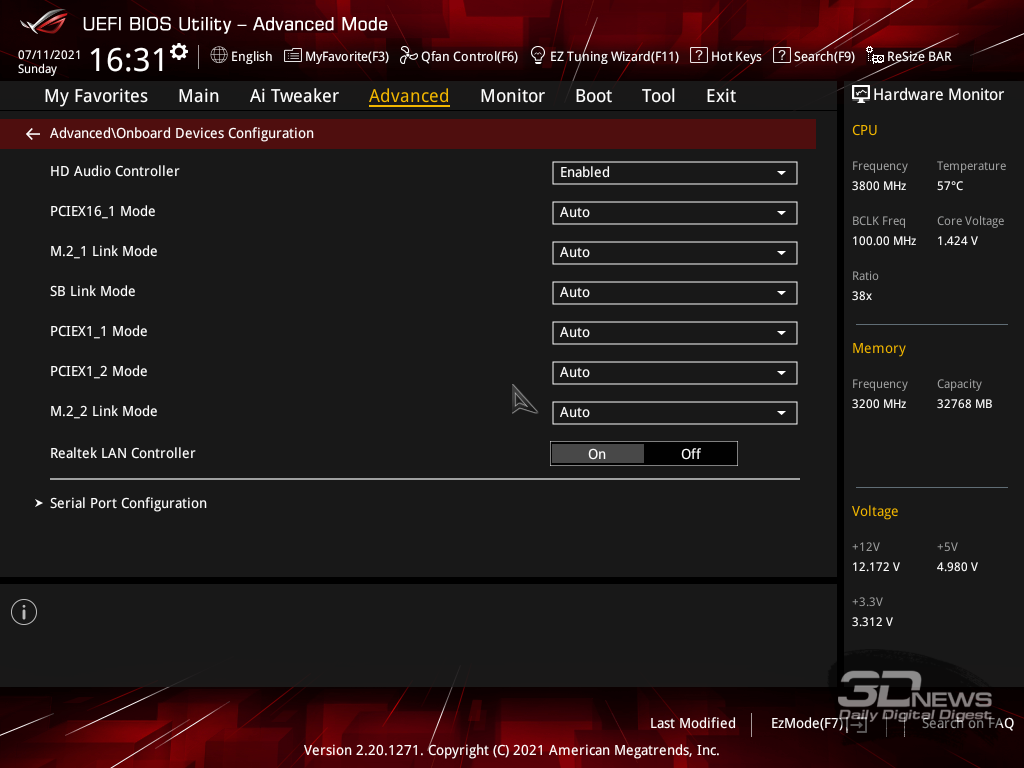
Task: Click the MyFavorite list icon
Action: click(x=293, y=56)
